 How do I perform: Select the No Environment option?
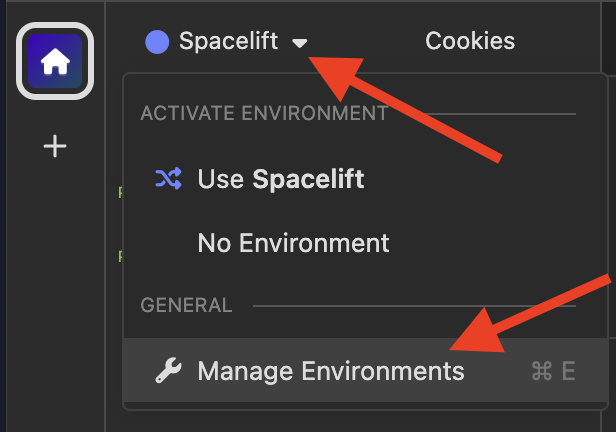(293, 242)
